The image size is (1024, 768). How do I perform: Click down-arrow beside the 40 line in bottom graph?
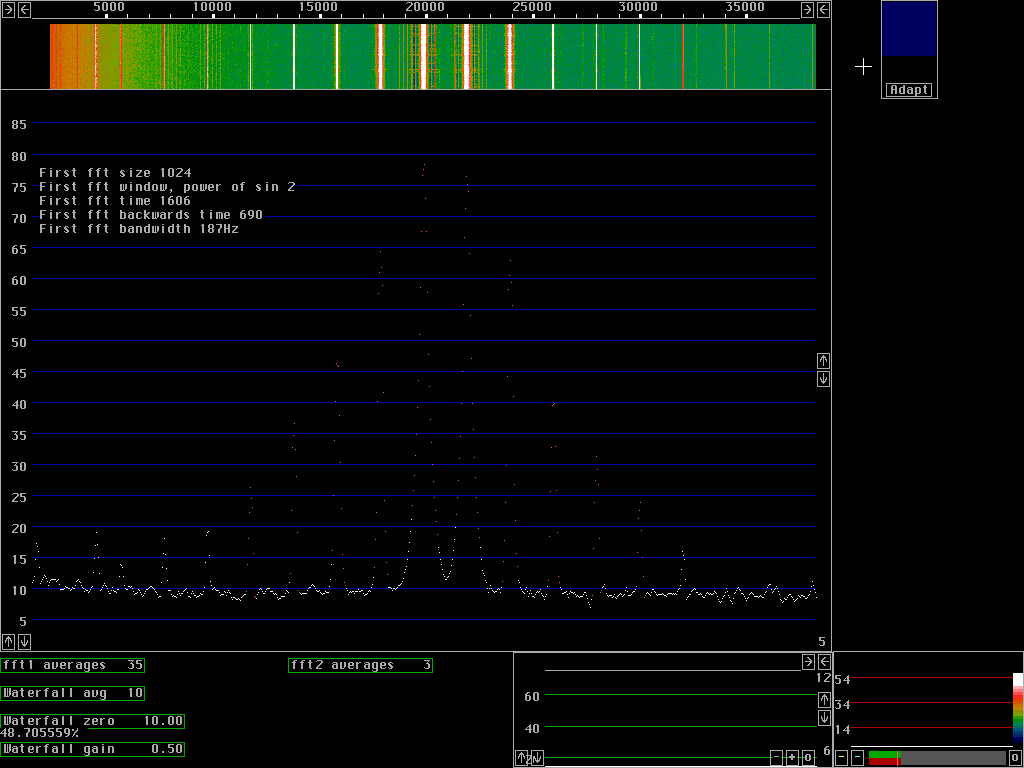coord(824,718)
